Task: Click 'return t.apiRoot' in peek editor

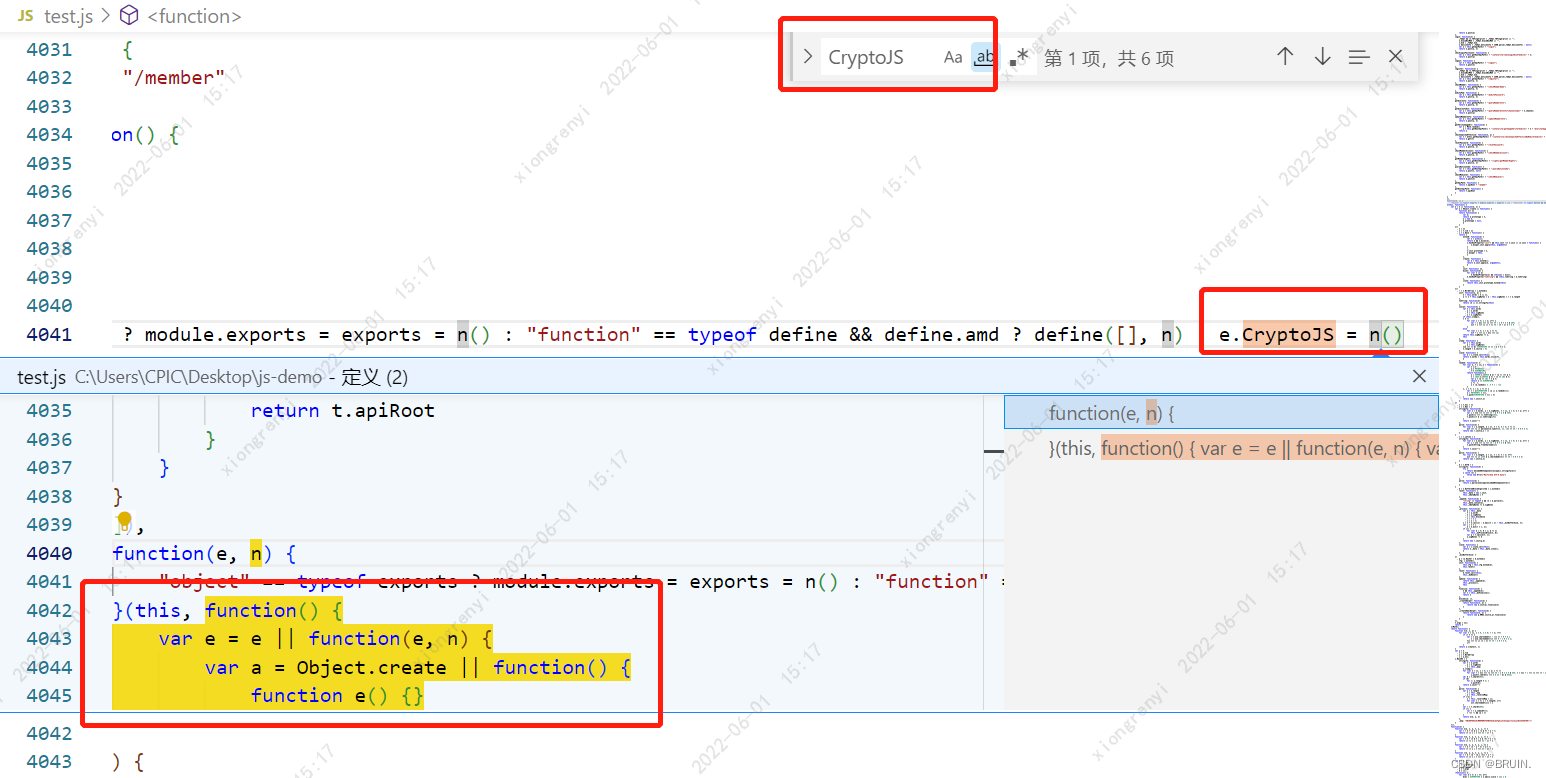Action: coord(343,410)
